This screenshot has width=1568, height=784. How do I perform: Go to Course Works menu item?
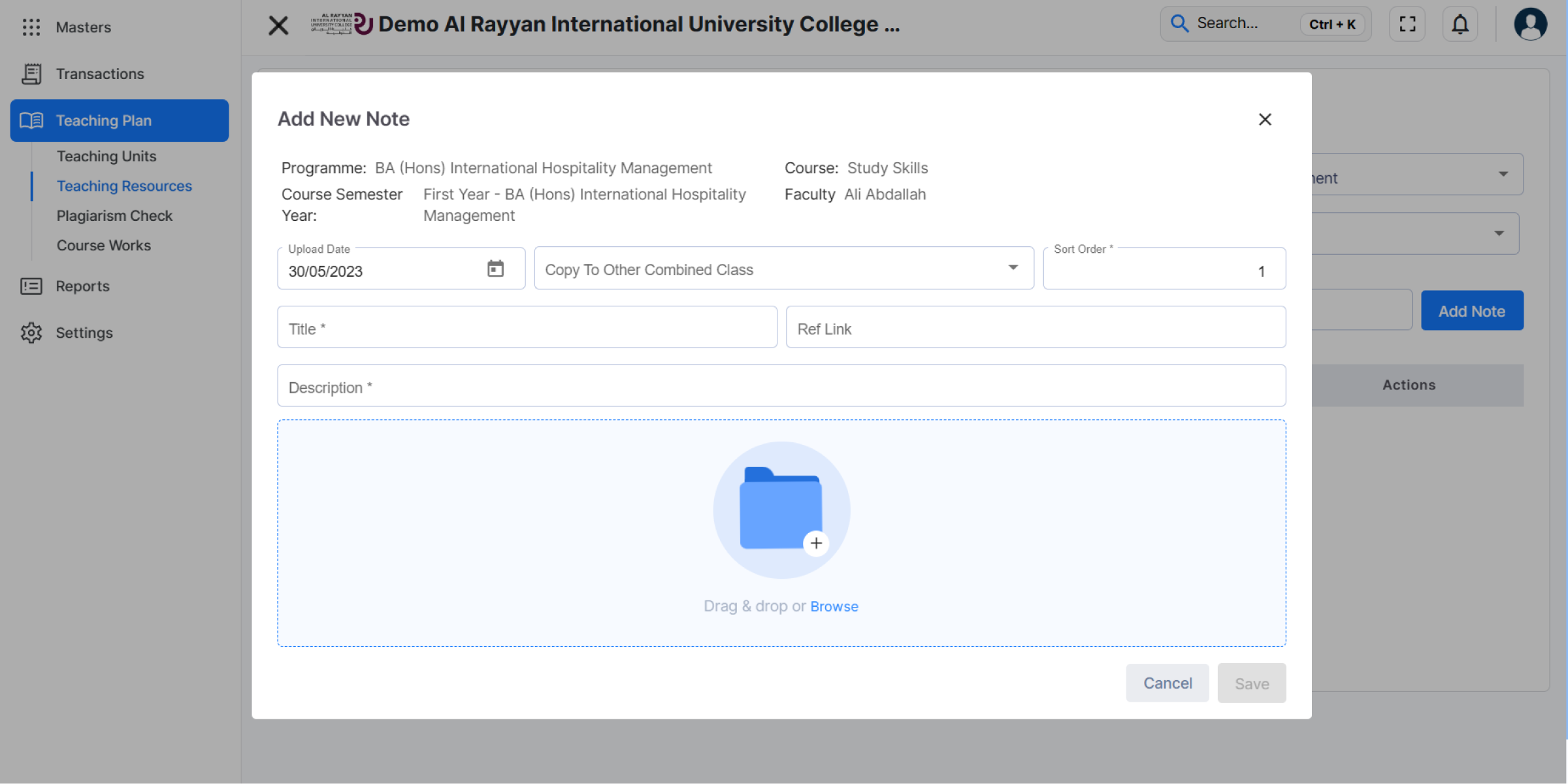pos(104,246)
